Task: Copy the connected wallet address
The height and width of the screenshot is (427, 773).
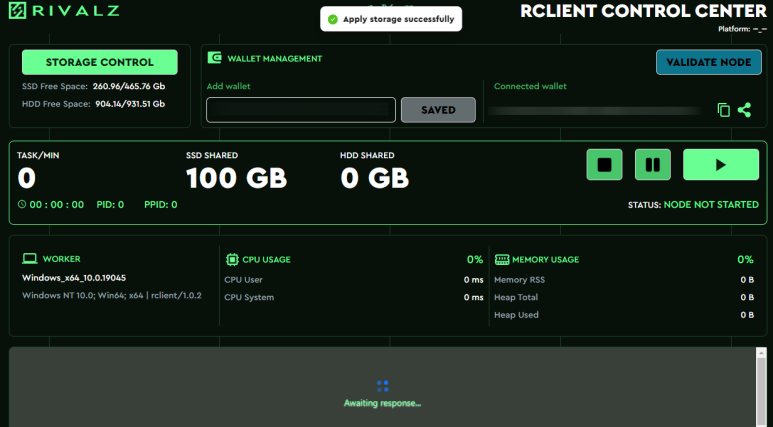Action: coord(723,110)
